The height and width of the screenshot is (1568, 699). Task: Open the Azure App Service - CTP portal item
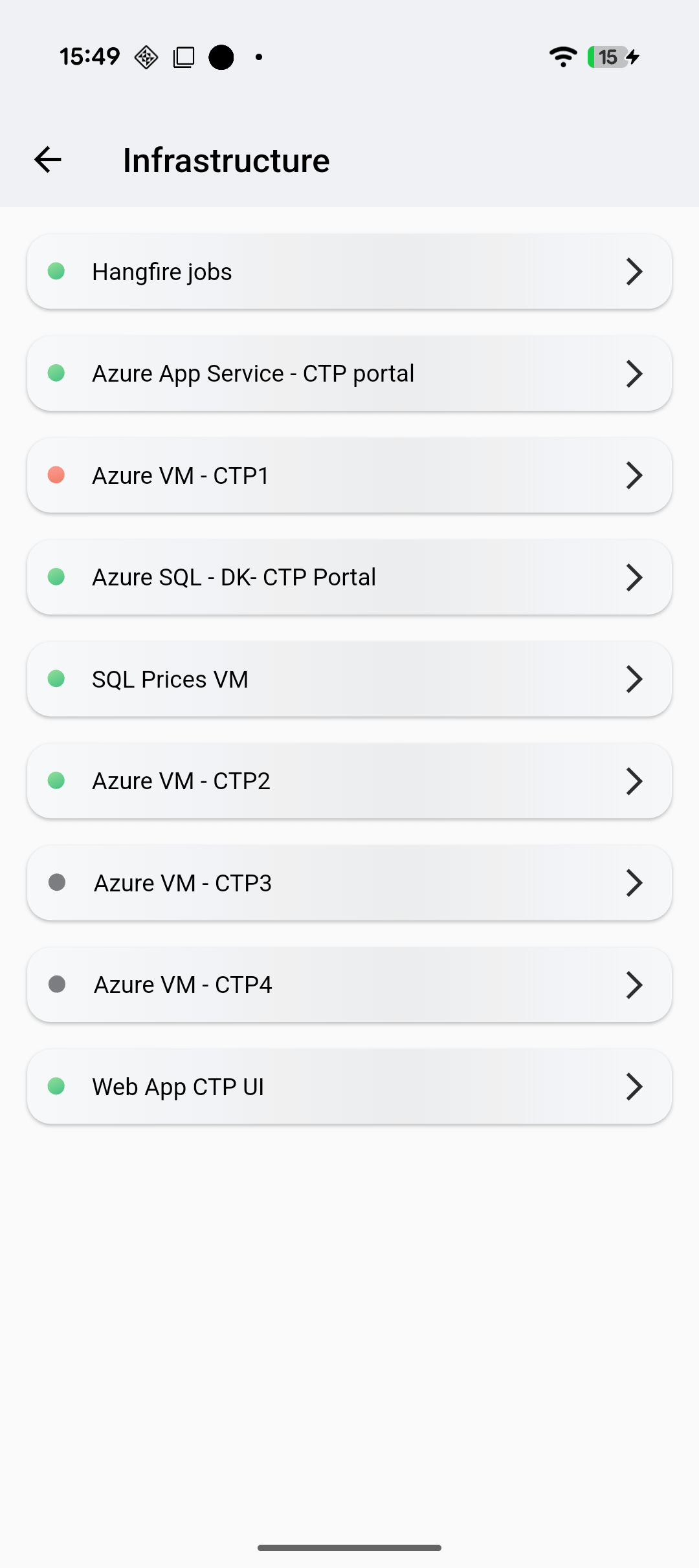tap(253, 373)
